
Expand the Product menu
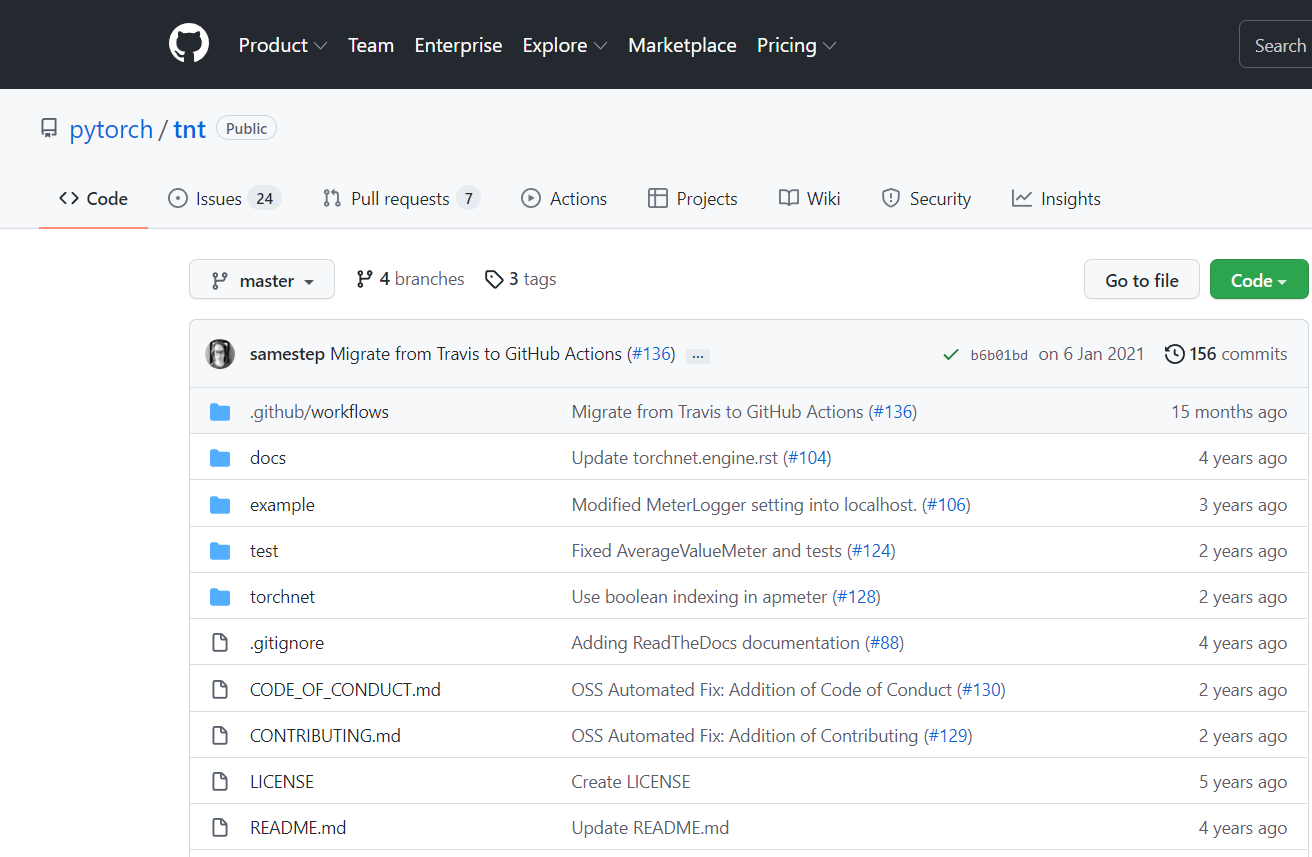(283, 46)
